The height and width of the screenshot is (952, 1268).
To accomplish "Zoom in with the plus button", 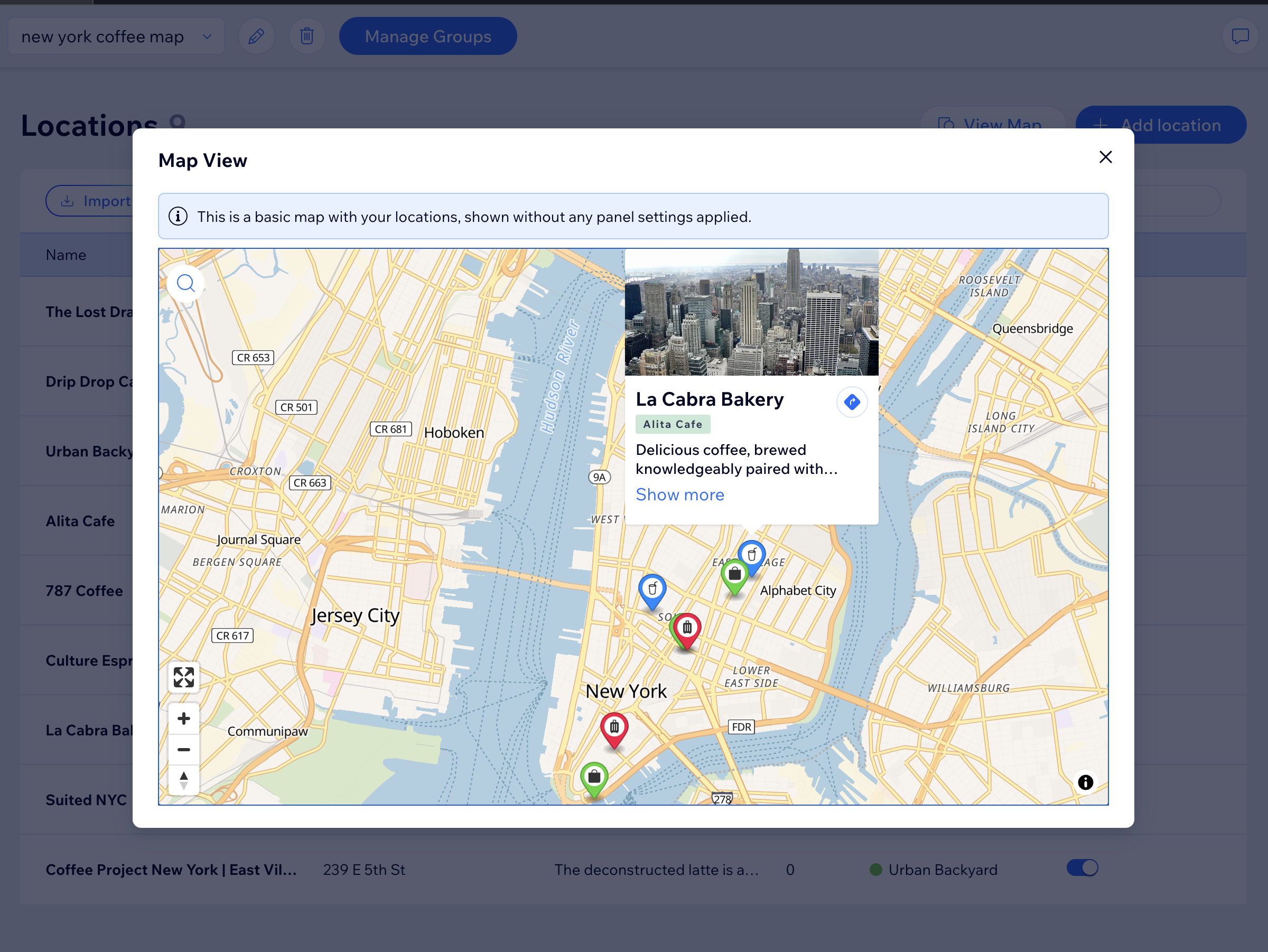I will [183, 718].
